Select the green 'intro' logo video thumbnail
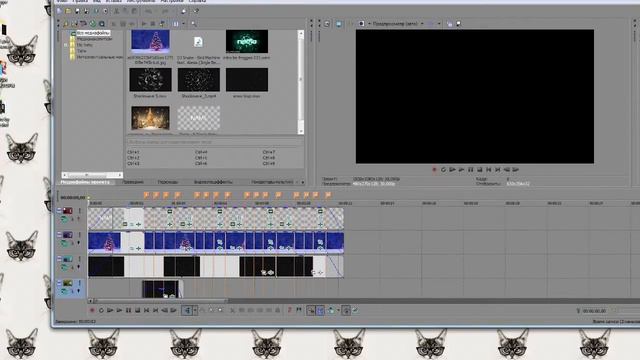The image size is (640, 360). click(x=247, y=41)
